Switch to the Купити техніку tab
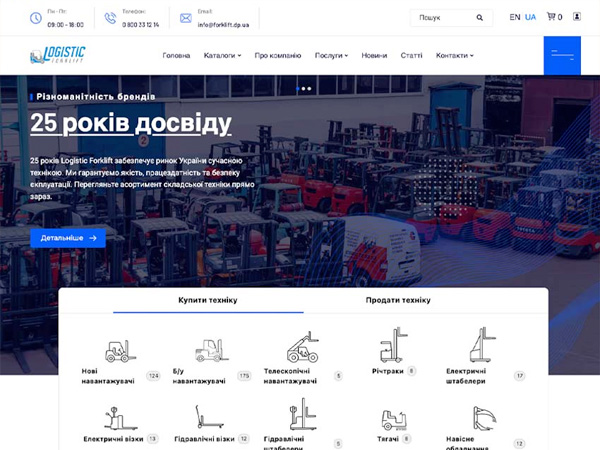Screen dimensions: 600x450 pos(208,300)
